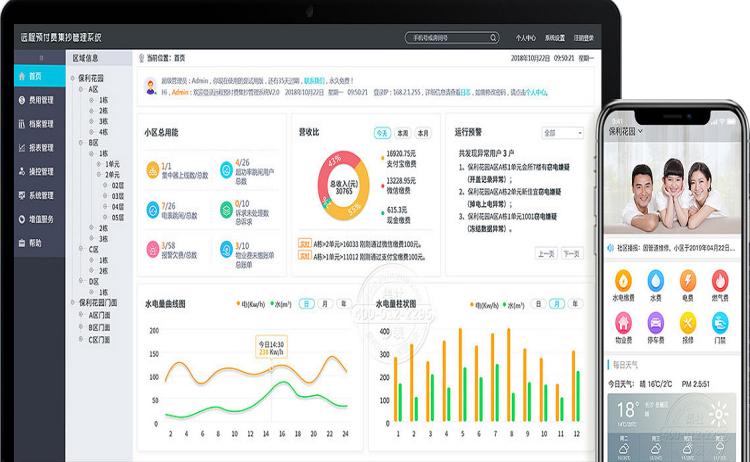
Task: Switch 水电量柱状图 to 月 view
Action: click(x=557, y=304)
